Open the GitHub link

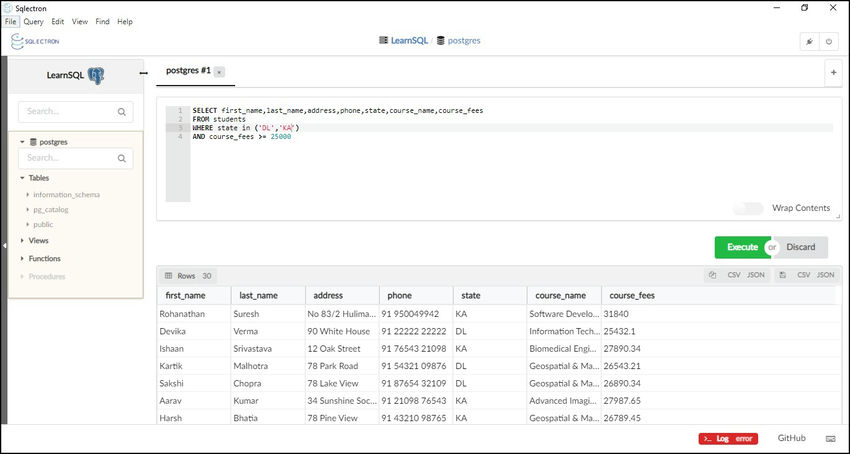tap(791, 438)
